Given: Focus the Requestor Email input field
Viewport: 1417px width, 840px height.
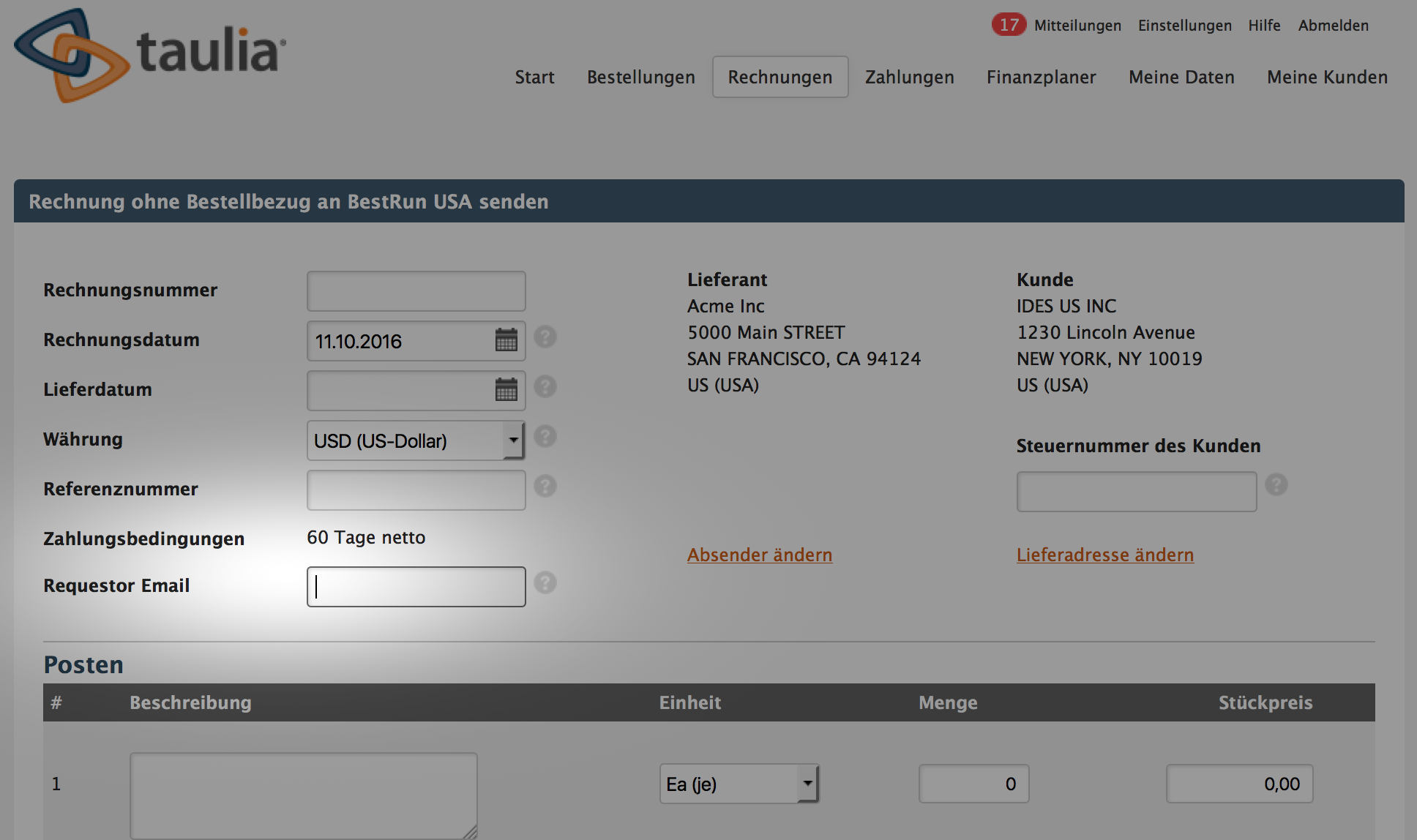Looking at the screenshot, I should click(x=416, y=587).
